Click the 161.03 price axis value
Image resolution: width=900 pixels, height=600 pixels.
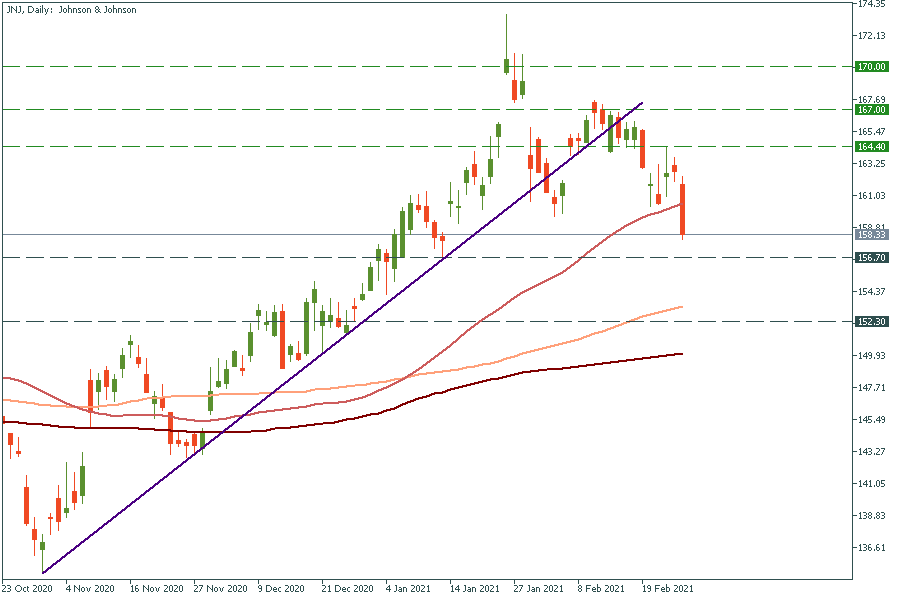pyautogui.click(x=871, y=196)
